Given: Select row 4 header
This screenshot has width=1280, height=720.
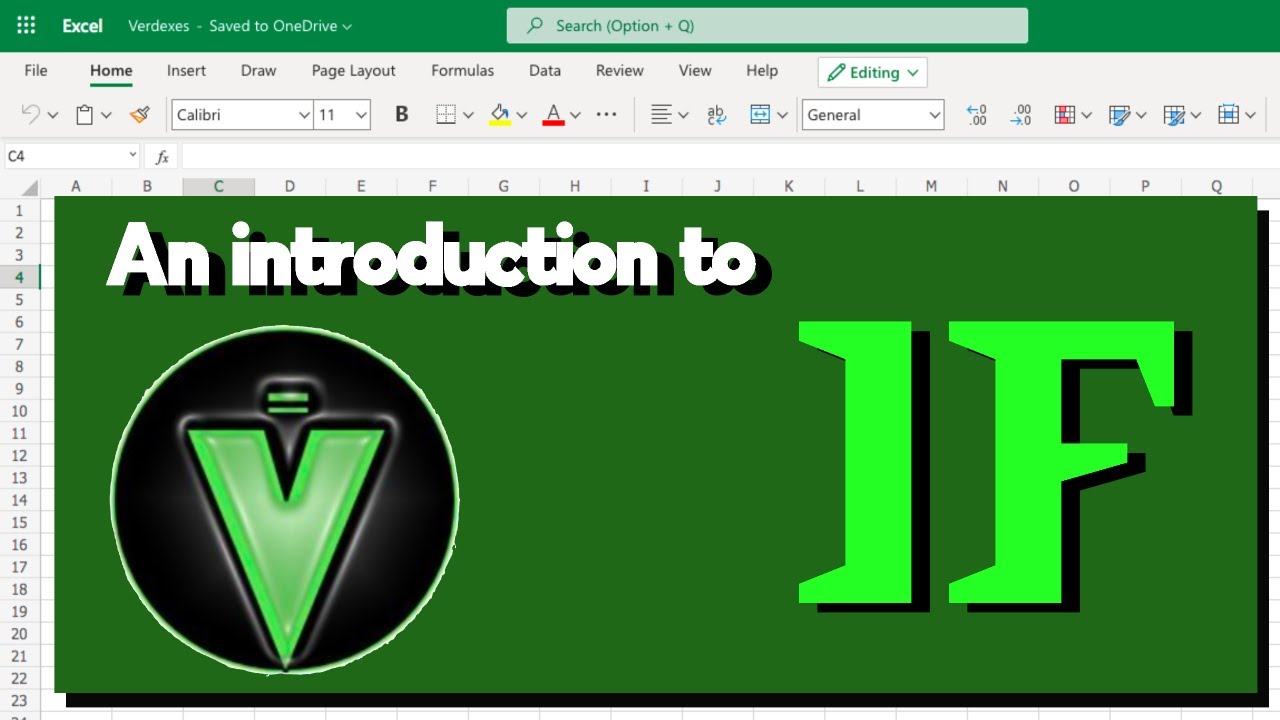Looking at the screenshot, I should click(x=19, y=277).
